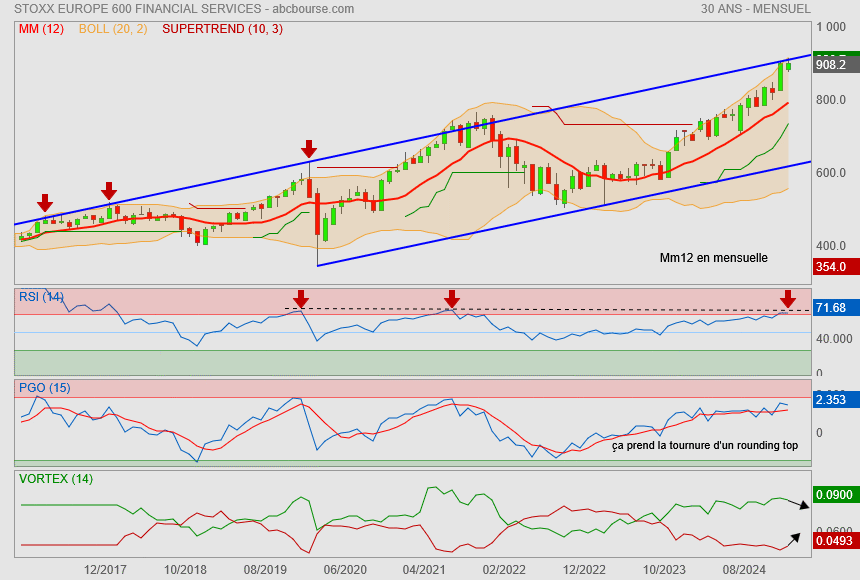The width and height of the screenshot is (860, 580).
Task: Click the leftmost red arrow on price chart
Action: (x=45, y=203)
